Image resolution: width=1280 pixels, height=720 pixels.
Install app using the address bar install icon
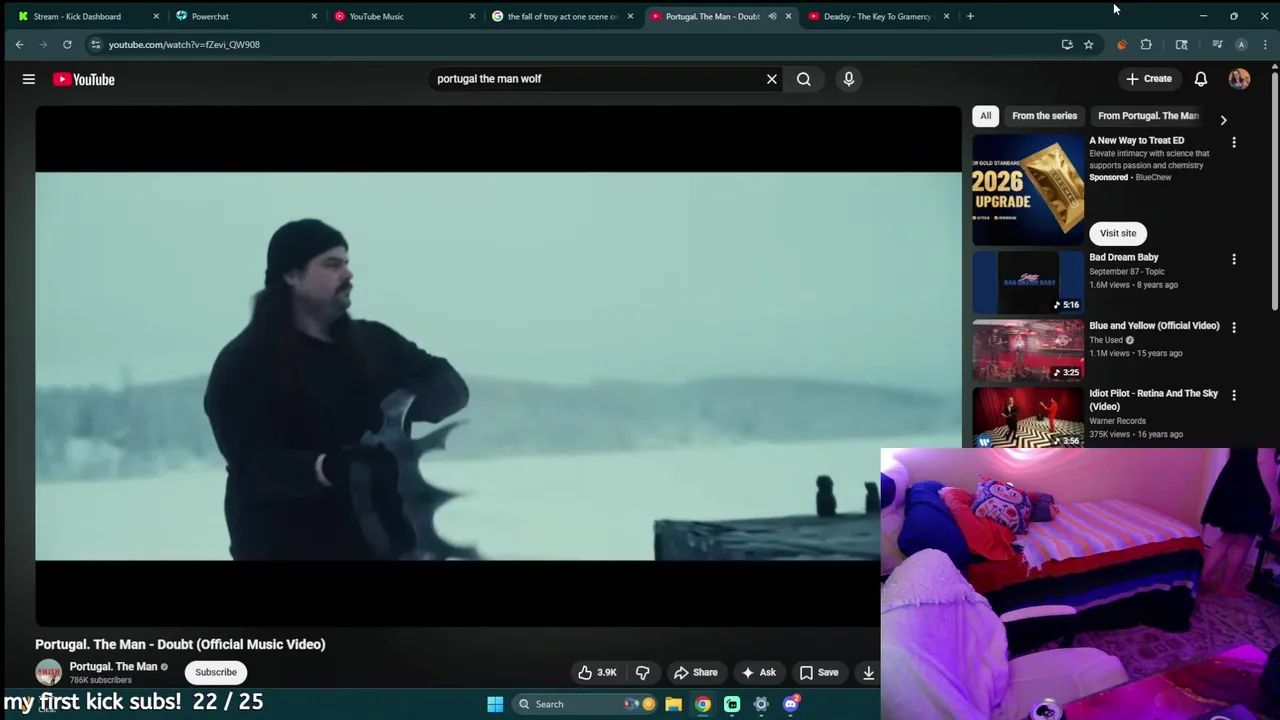pos(1067,44)
